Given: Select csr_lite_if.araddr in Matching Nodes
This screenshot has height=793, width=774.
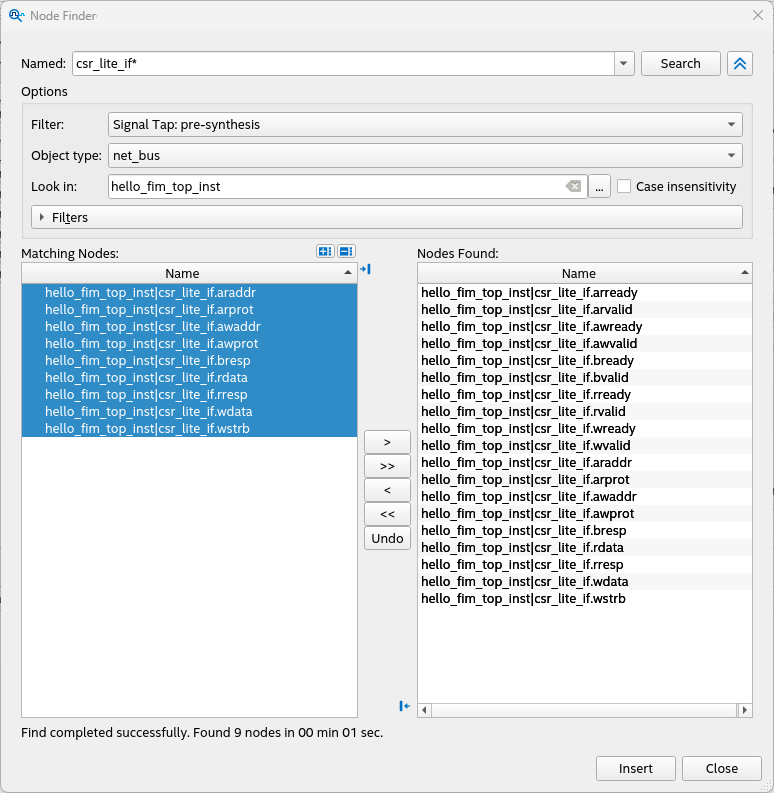Looking at the screenshot, I should [189, 293].
